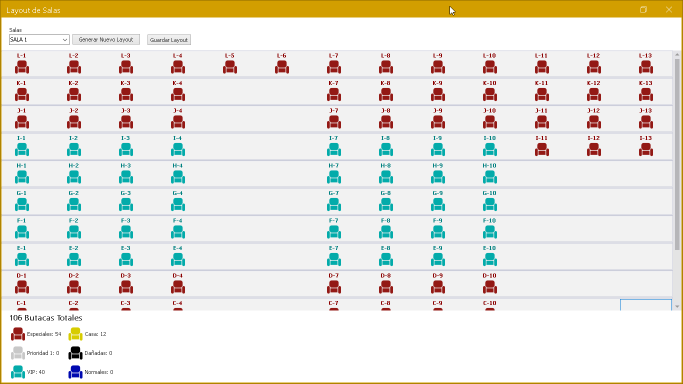The width and height of the screenshot is (683, 384).
Task: Click seat F-2
Action: pos(74,232)
